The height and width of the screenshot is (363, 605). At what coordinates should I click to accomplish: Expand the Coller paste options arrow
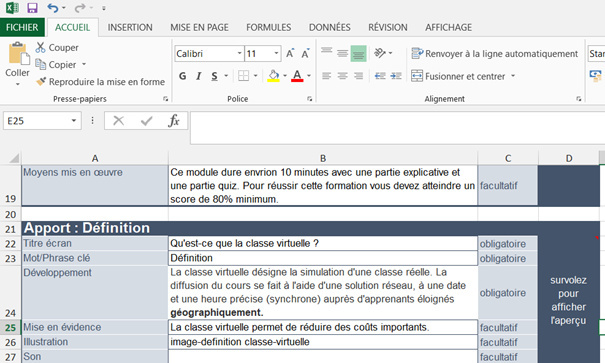[17, 84]
